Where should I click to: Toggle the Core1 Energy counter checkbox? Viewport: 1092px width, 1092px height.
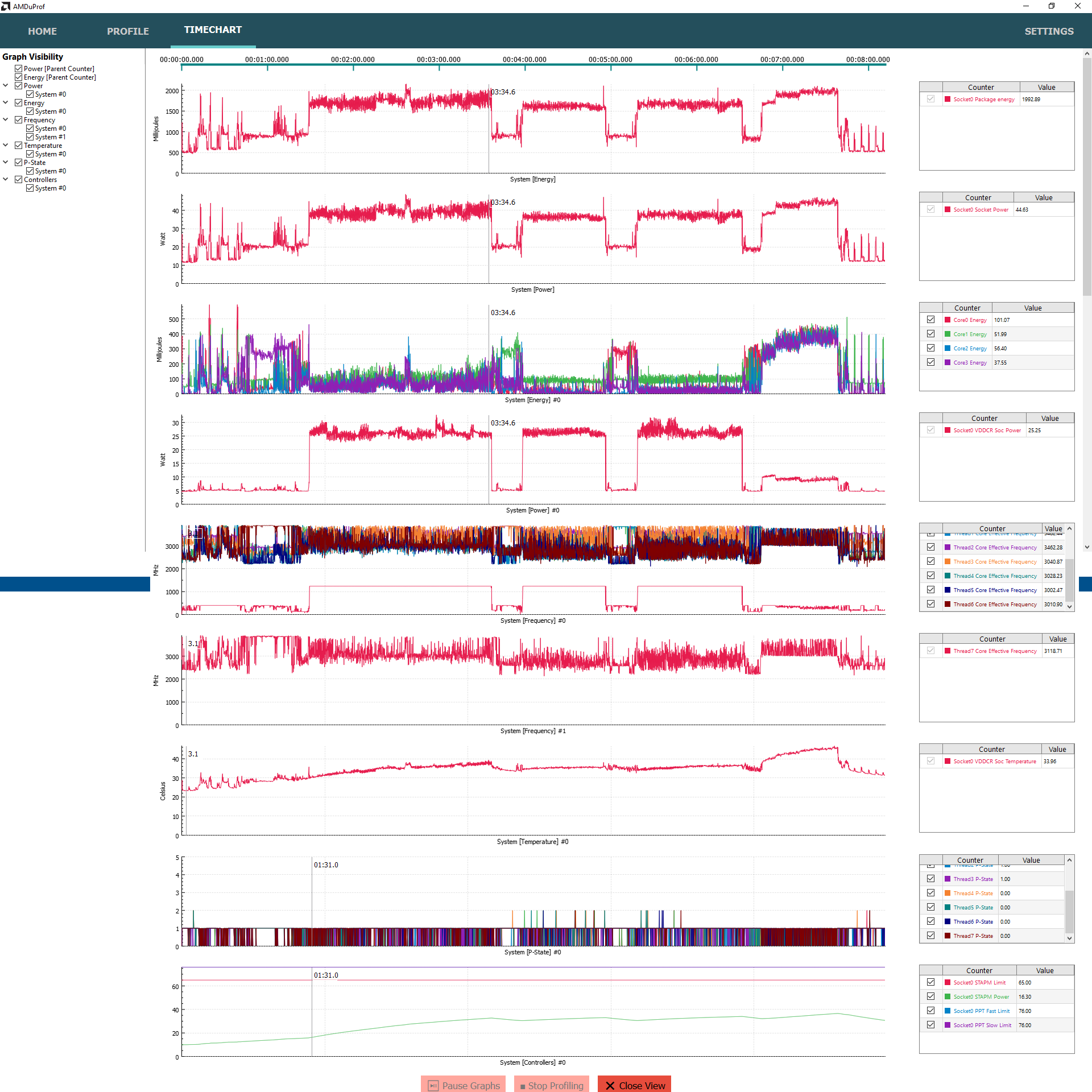[930, 334]
